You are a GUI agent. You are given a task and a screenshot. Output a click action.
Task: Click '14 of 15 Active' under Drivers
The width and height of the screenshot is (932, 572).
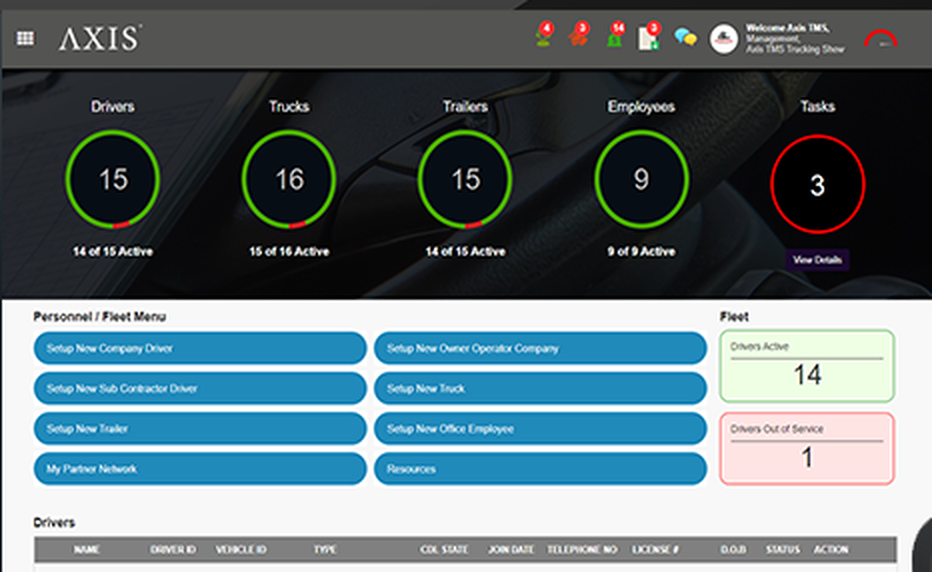click(x=113, y=252)
